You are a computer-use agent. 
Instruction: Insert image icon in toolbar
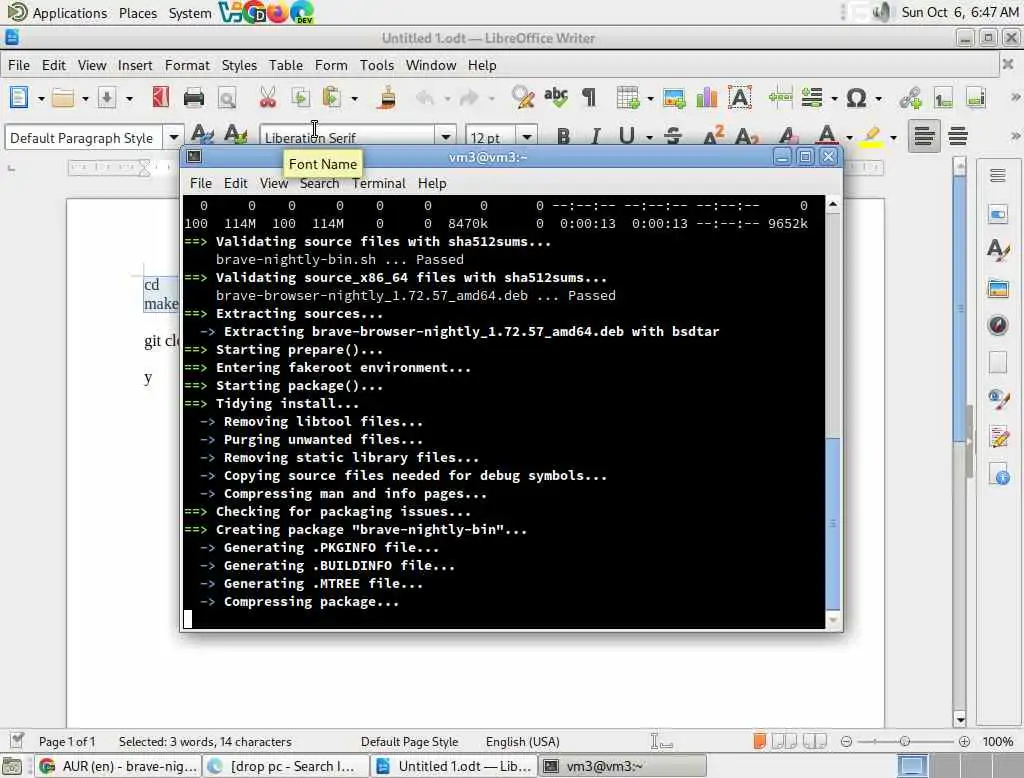(x=674, y=98)
